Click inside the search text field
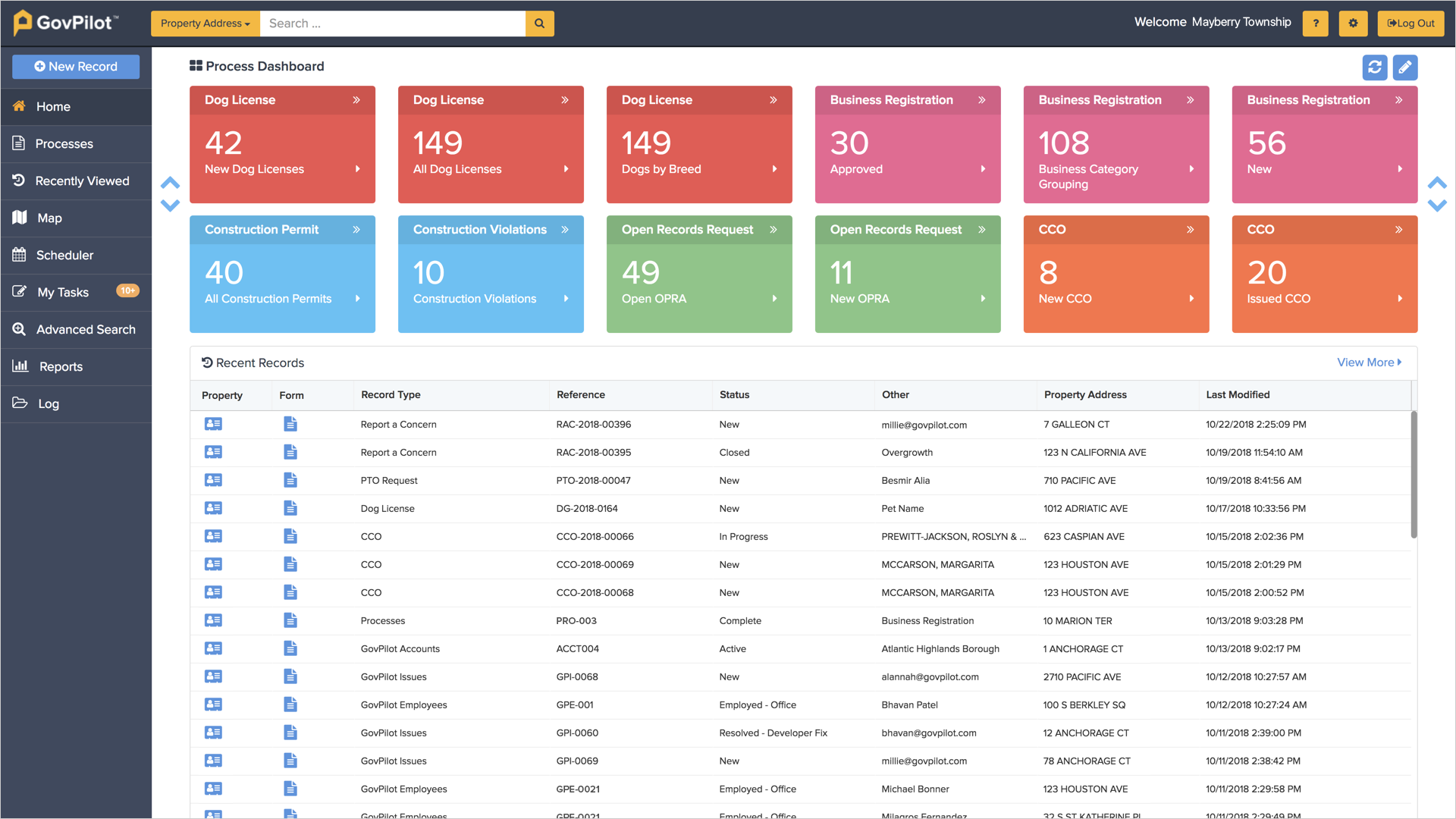Screen dimensions: 1456x819 tap(393, 24)
